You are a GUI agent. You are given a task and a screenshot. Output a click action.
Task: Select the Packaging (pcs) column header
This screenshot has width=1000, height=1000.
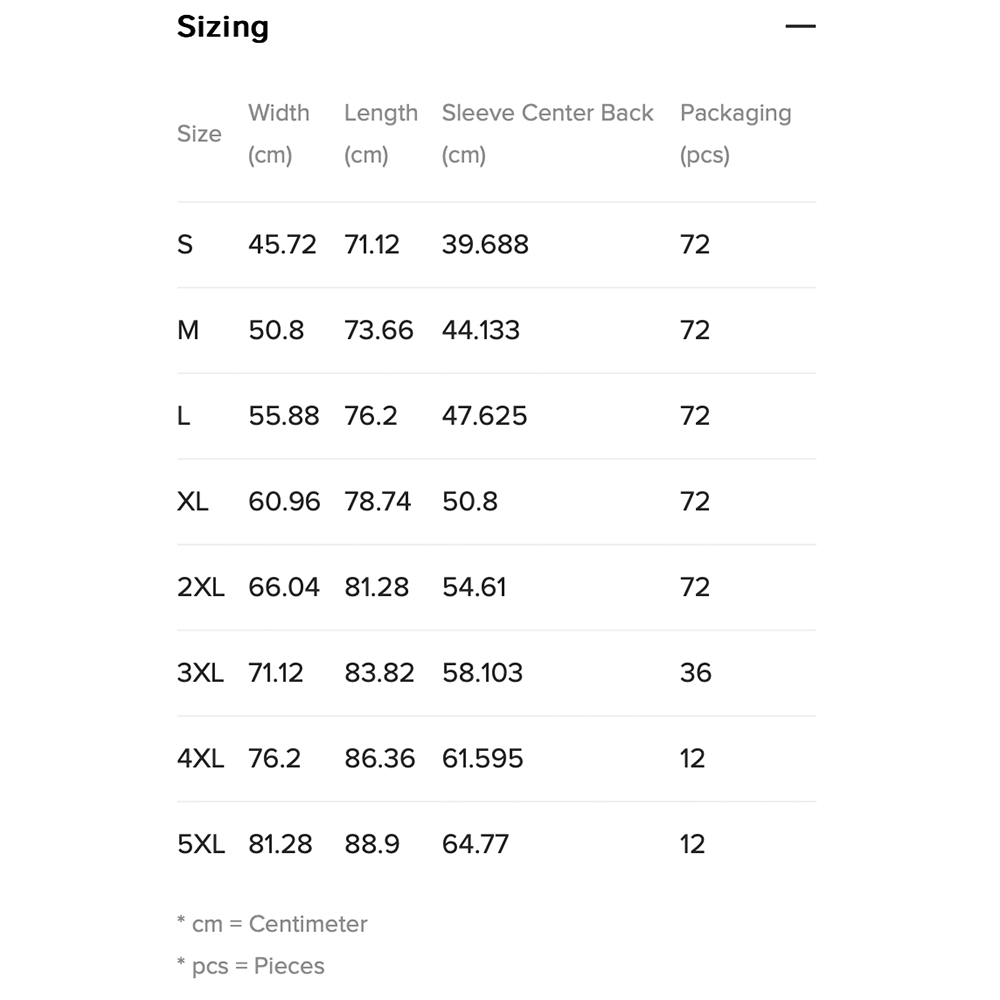point(735,134)
